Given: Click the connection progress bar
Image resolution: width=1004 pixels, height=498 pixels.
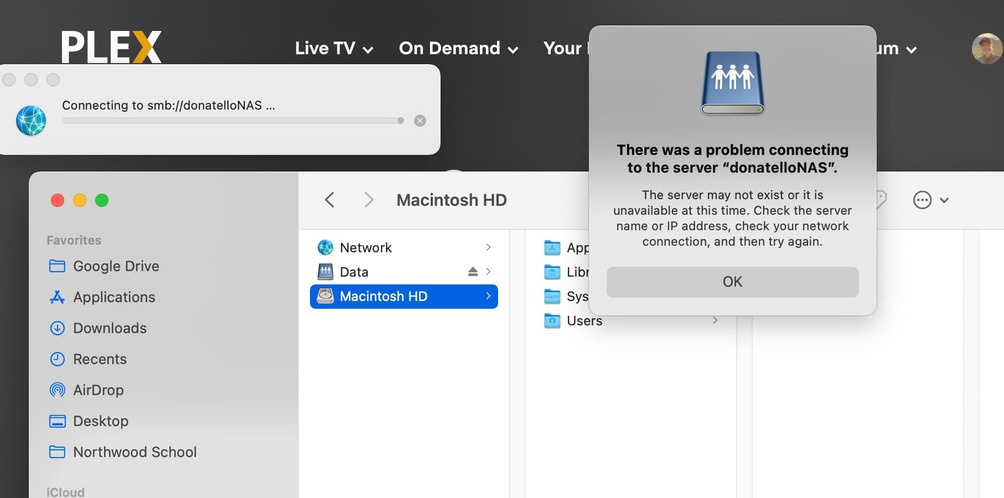Looking at the screenshot, I should tap(233, 120).
